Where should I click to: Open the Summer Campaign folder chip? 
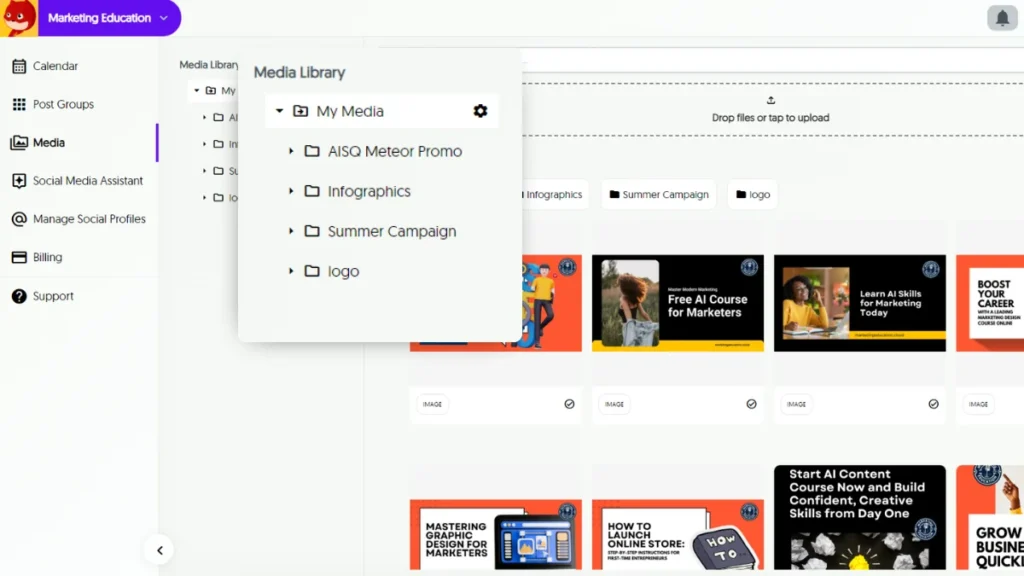[658, 194]
